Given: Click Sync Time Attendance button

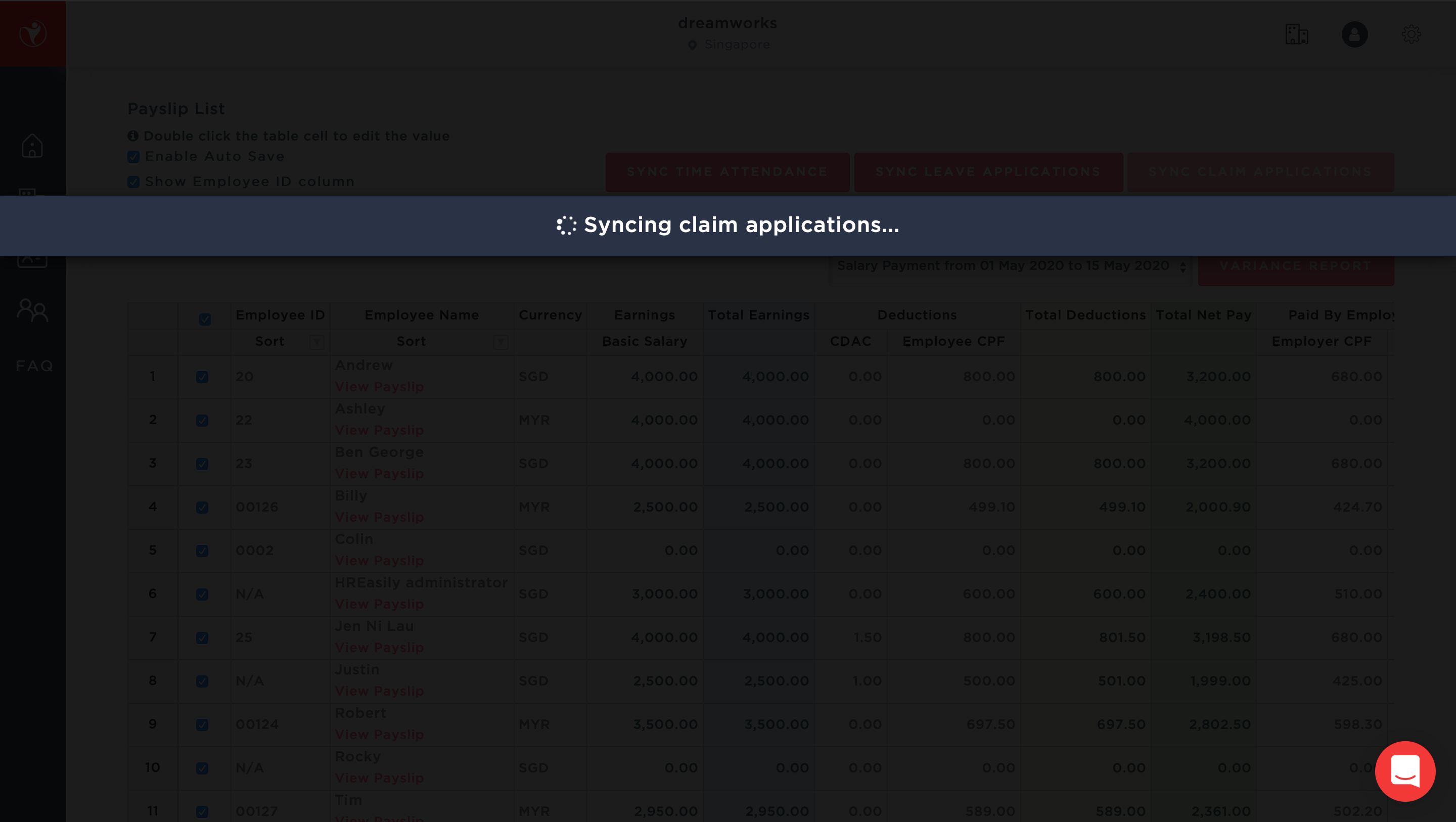Looking at the screenshot, I should [727, 172].
